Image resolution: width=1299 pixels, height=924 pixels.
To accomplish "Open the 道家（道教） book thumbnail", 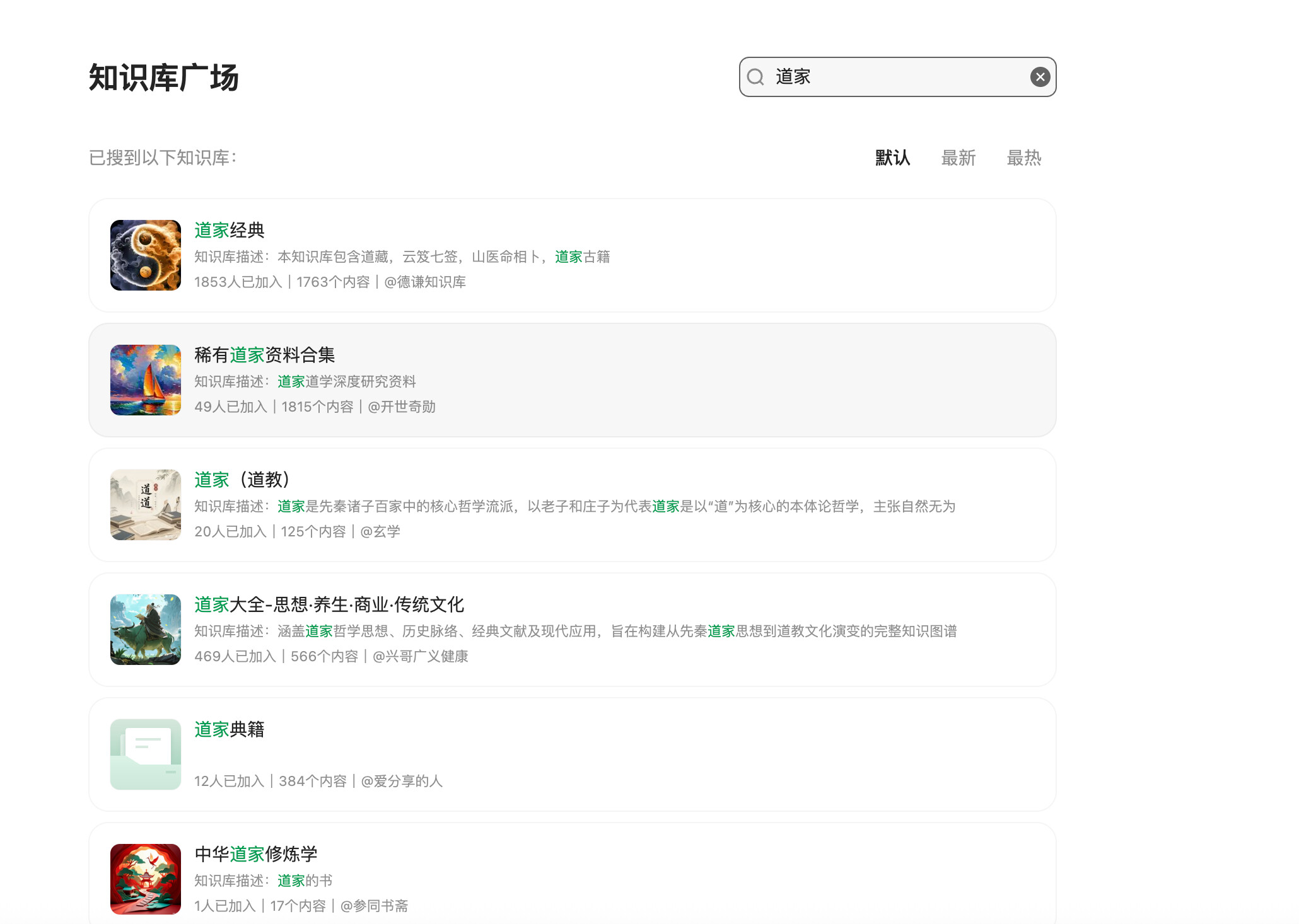I will 146,505.
